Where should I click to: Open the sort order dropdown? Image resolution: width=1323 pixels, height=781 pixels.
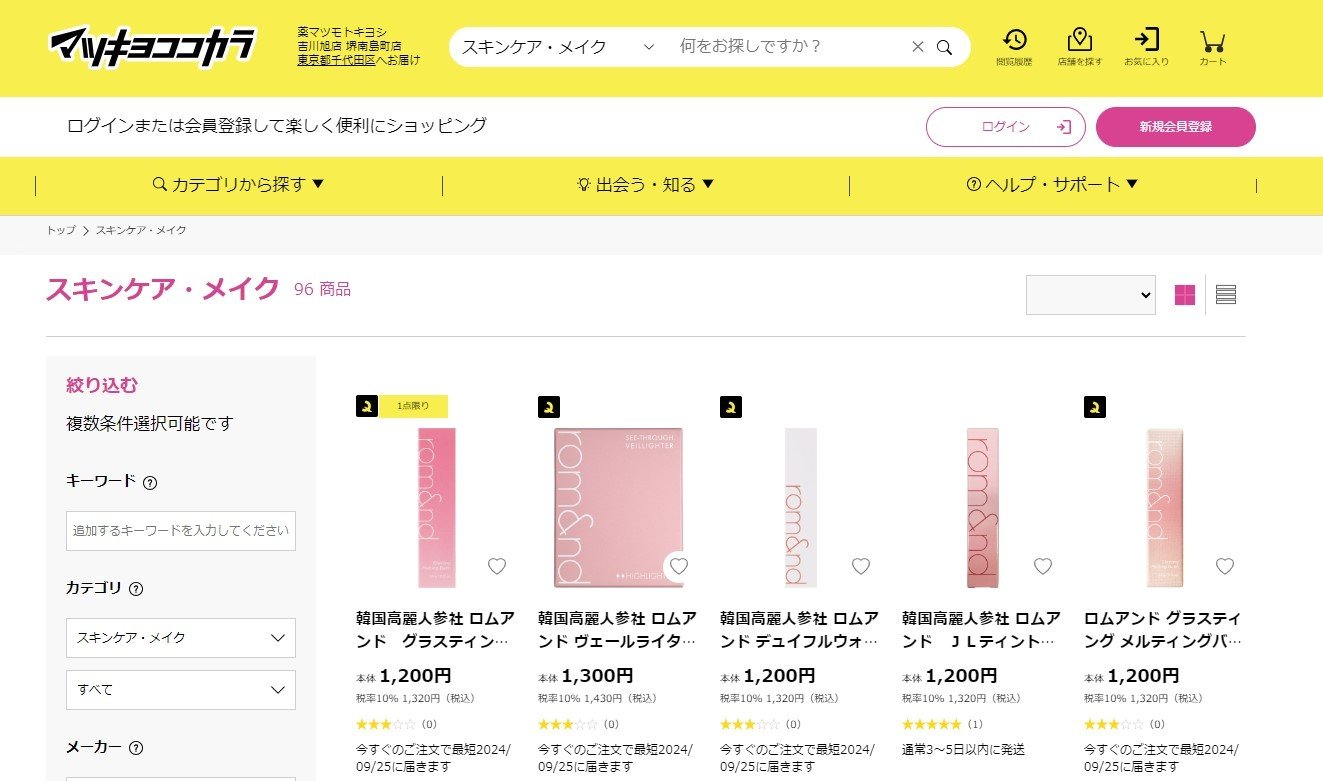1090,295
